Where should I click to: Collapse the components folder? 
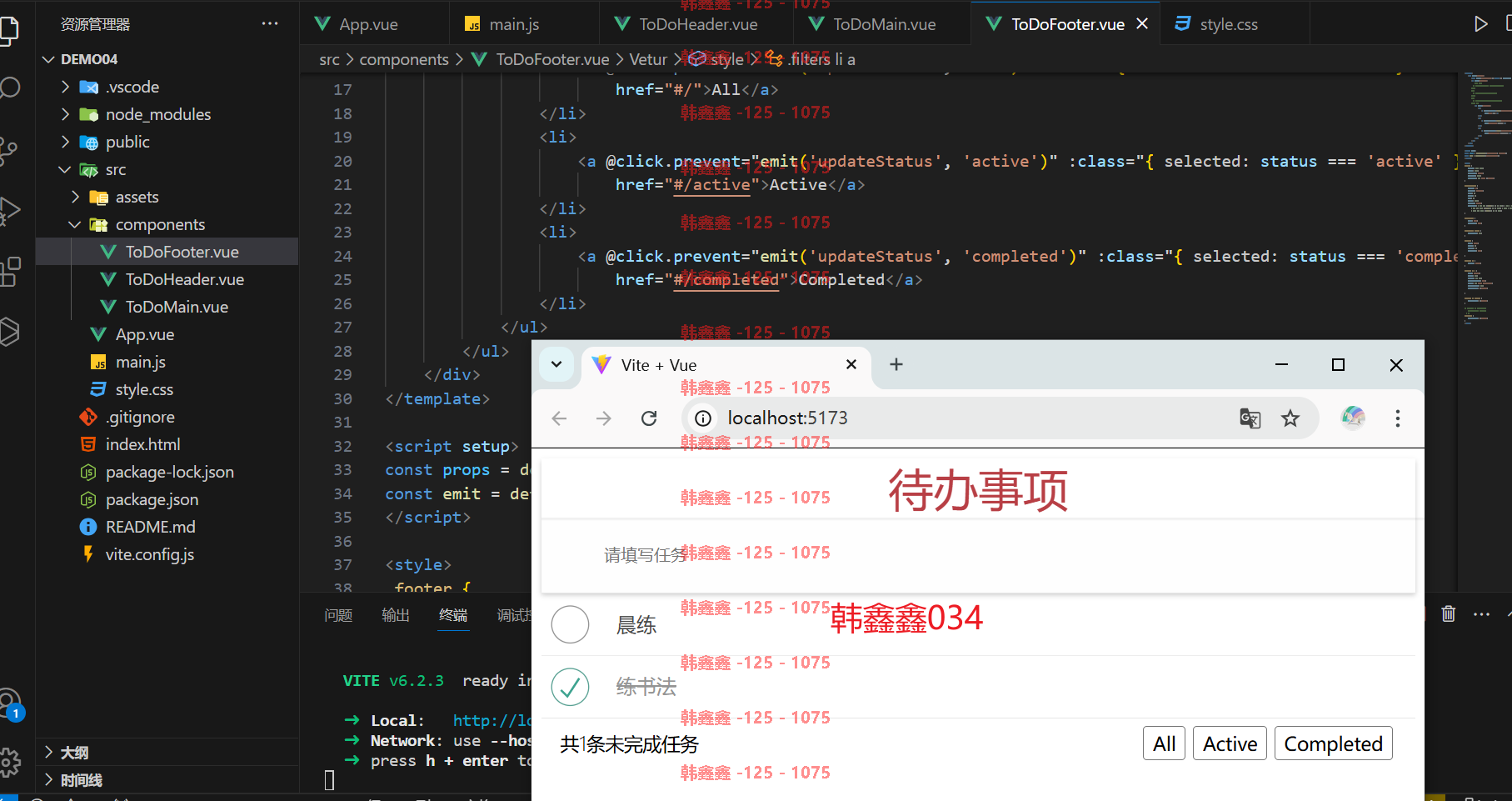[76, 224]
